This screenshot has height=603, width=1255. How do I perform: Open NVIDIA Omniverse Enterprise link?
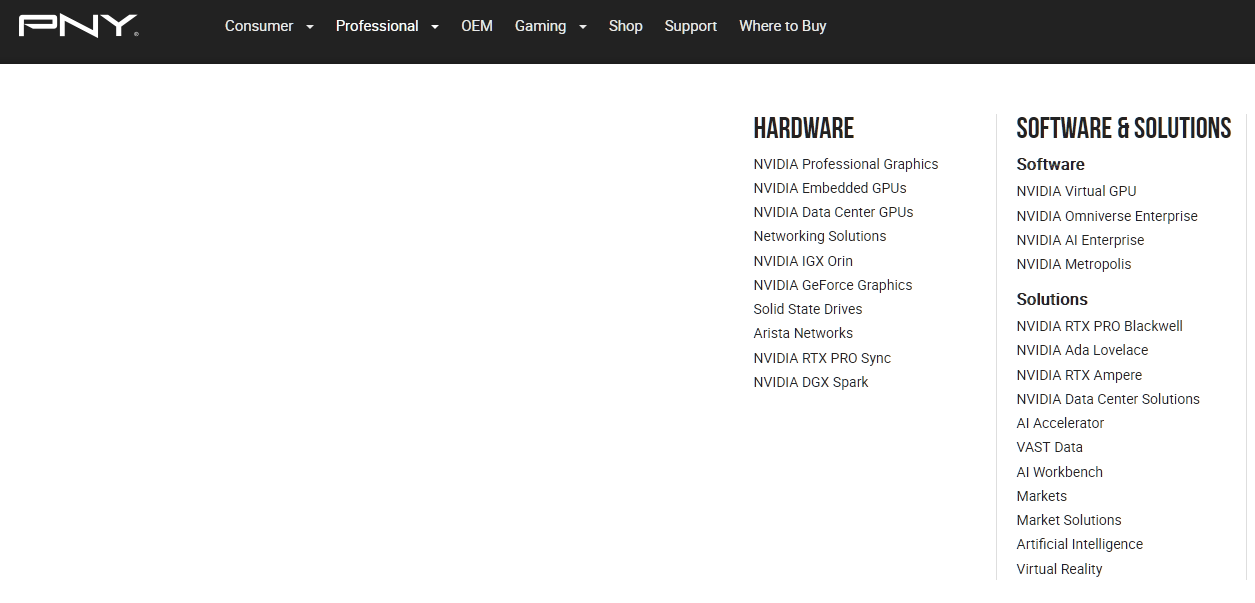[1107, 216]
